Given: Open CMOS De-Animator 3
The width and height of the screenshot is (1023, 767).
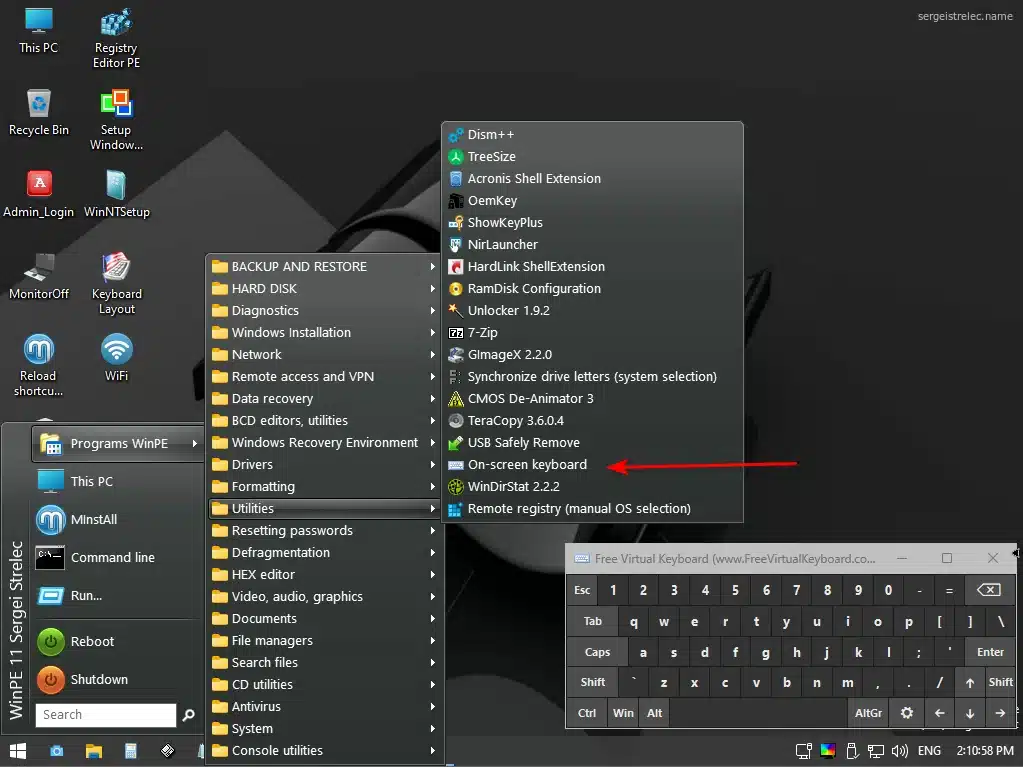Looking at the screenshot, I should pos(592,399).
